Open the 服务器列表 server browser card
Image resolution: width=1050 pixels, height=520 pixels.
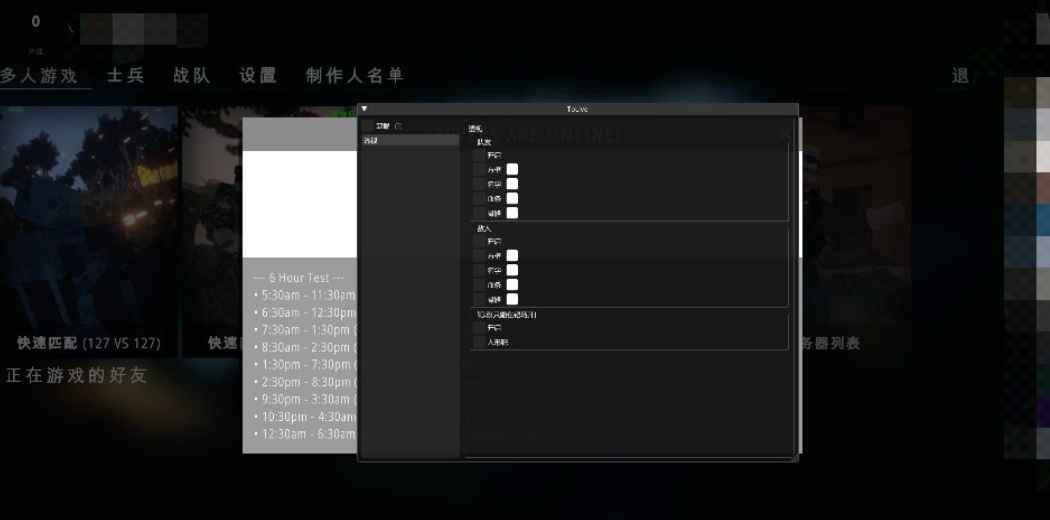pos(855,232)
